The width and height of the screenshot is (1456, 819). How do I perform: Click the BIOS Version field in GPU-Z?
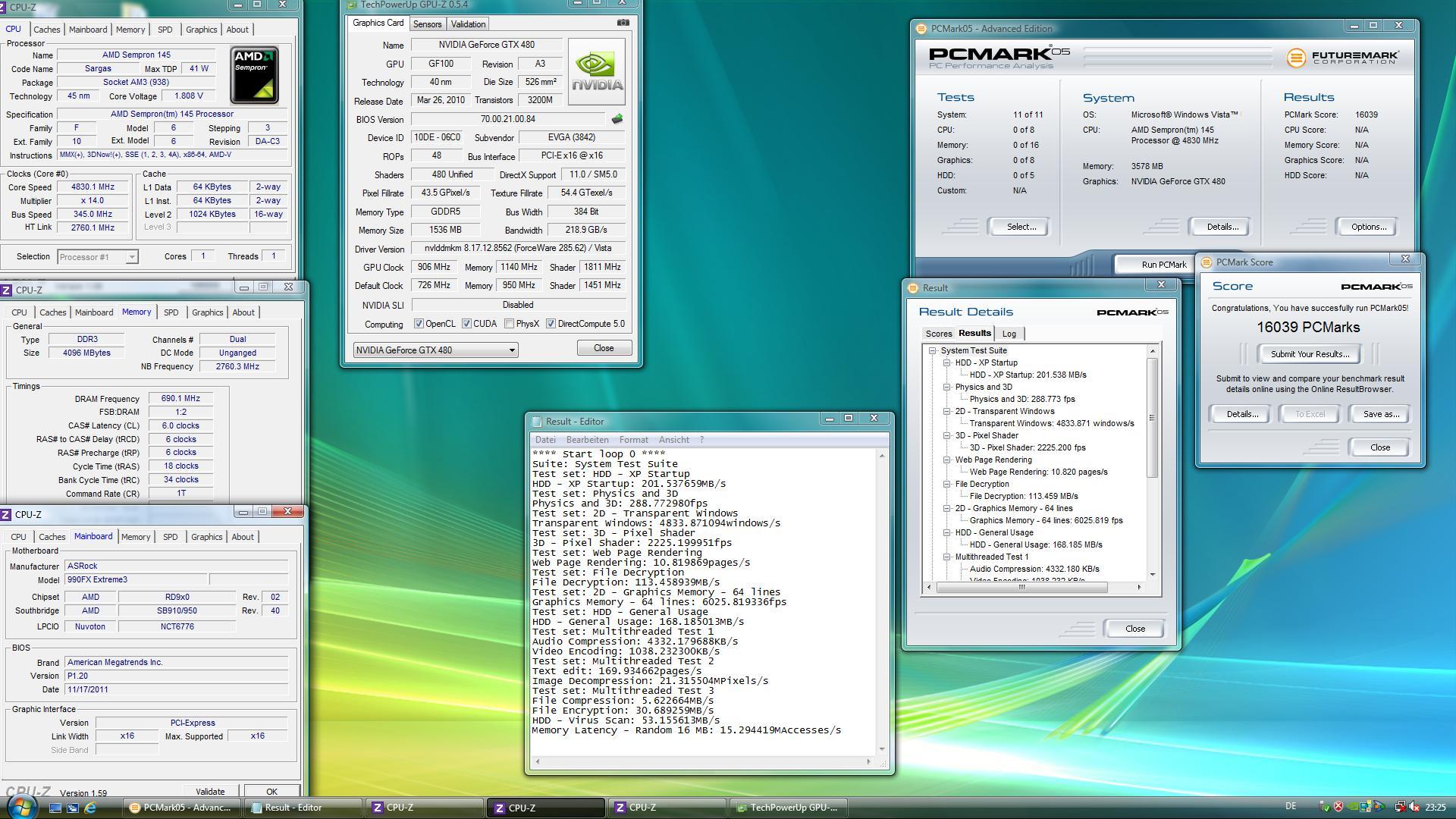508,119
